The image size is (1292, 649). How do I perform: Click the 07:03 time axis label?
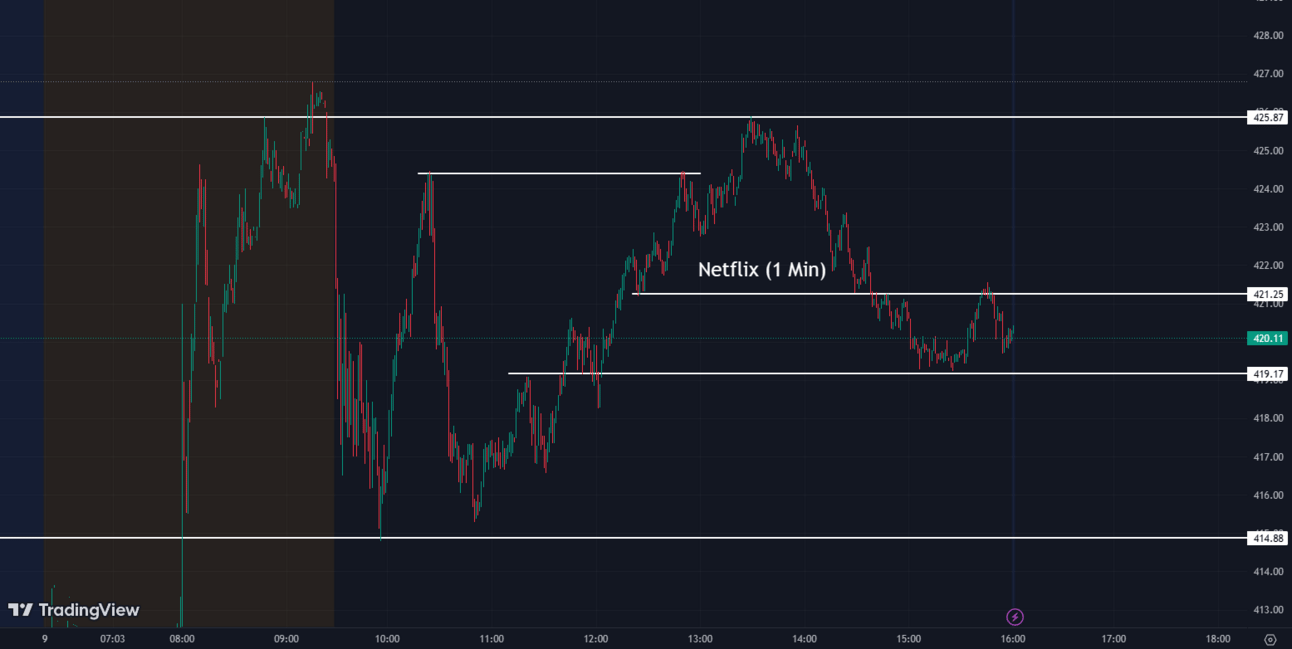(113, 639)
